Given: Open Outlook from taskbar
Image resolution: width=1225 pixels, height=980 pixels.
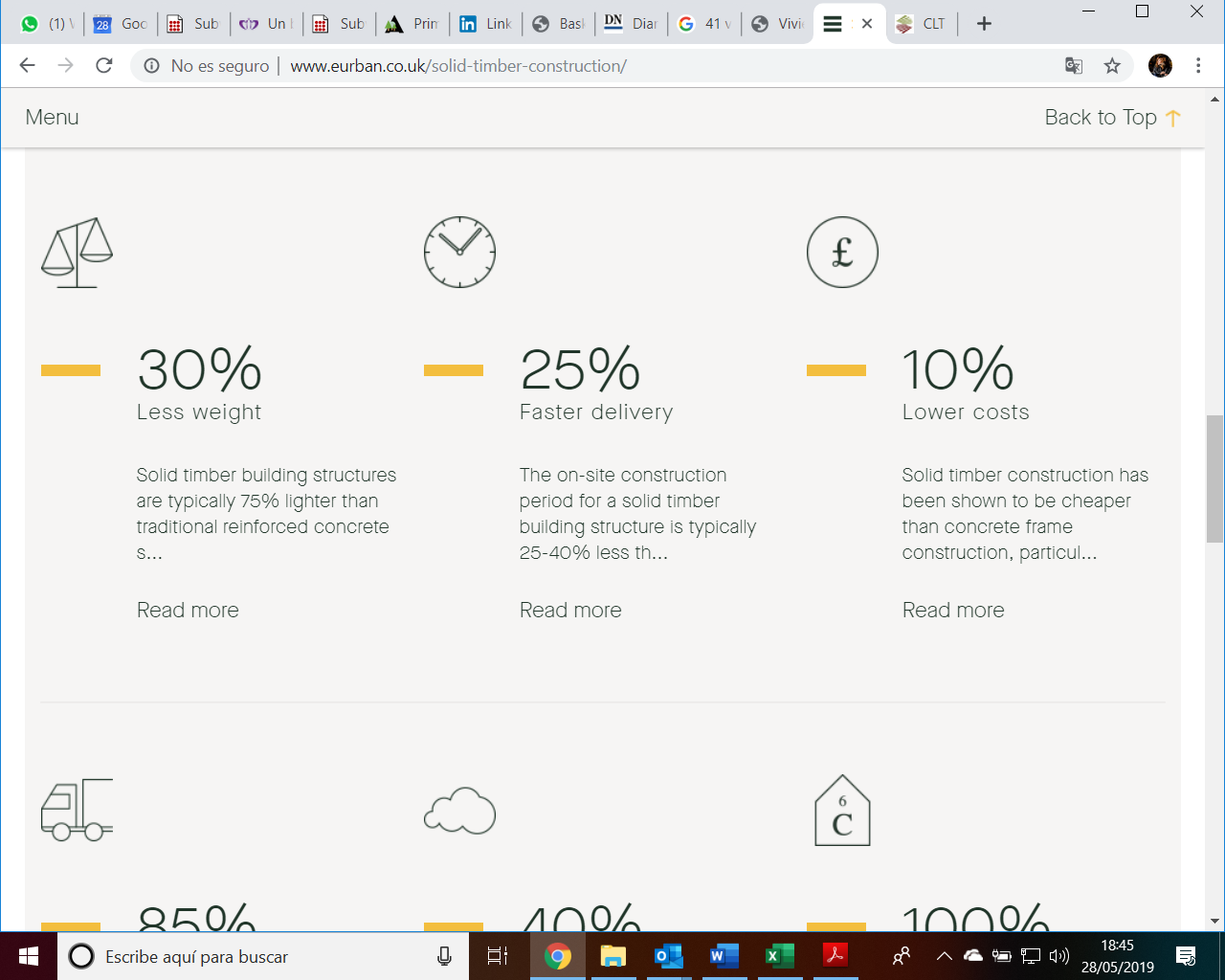Looking at the screenshot, I should point(668,956).
